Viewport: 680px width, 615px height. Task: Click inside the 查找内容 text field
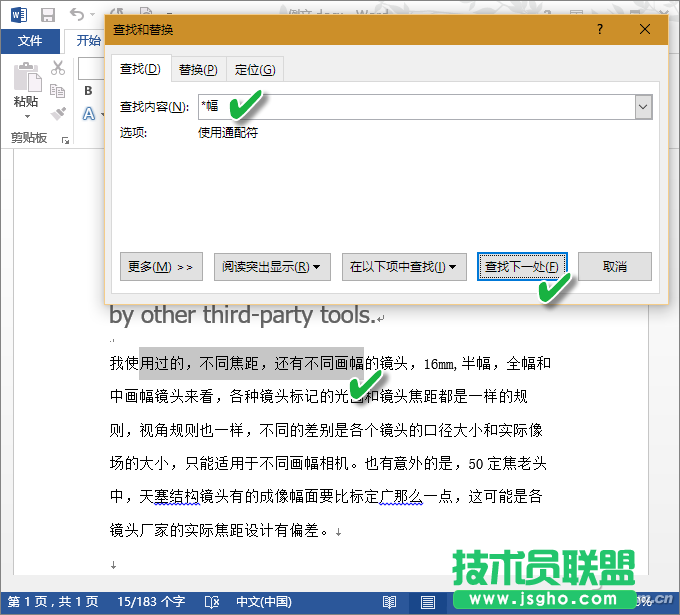click(420, 106)
